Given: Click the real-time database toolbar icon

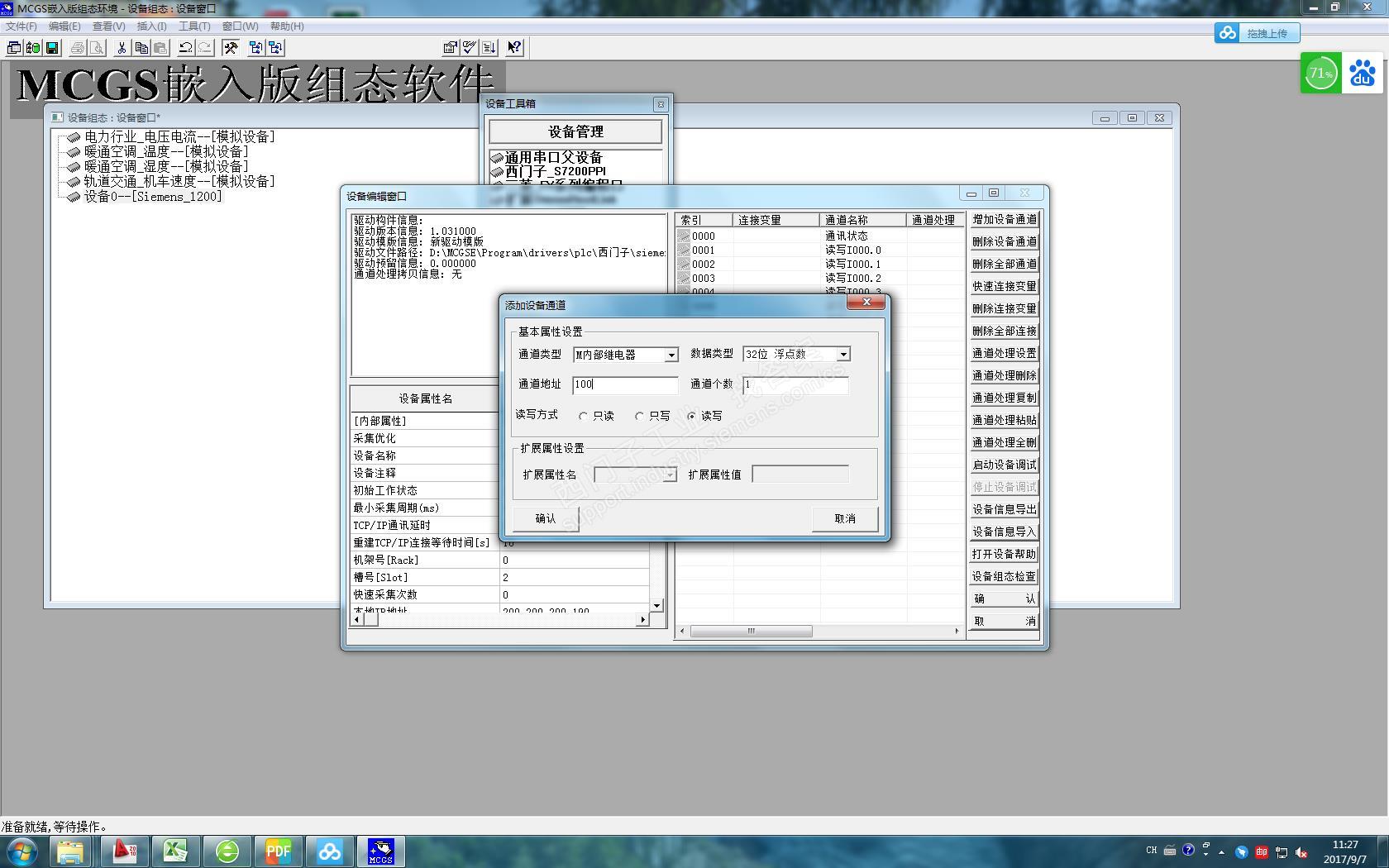Looking at the screenshot, I should click(33, 48).
